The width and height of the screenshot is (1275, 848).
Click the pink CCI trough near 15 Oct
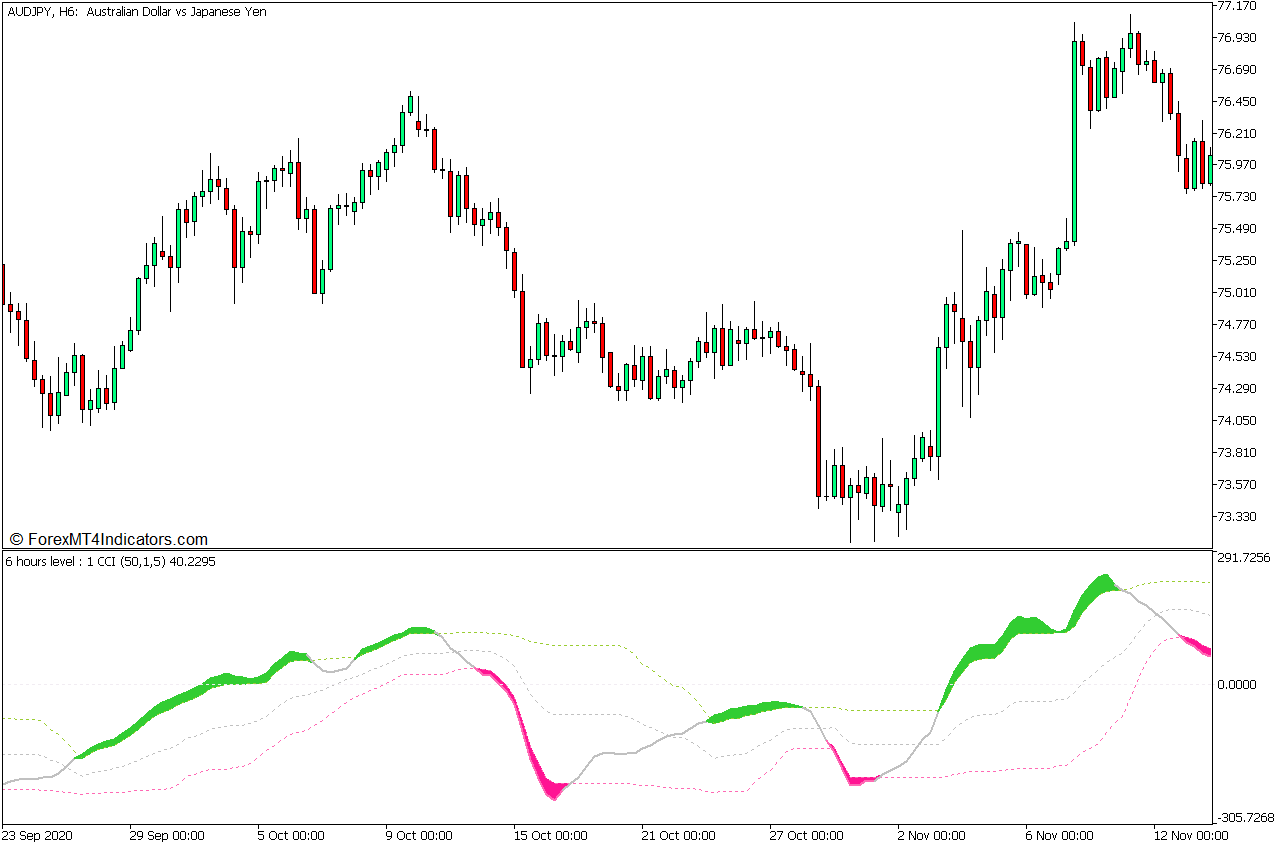pyautogui.click(x=553, y=790)
